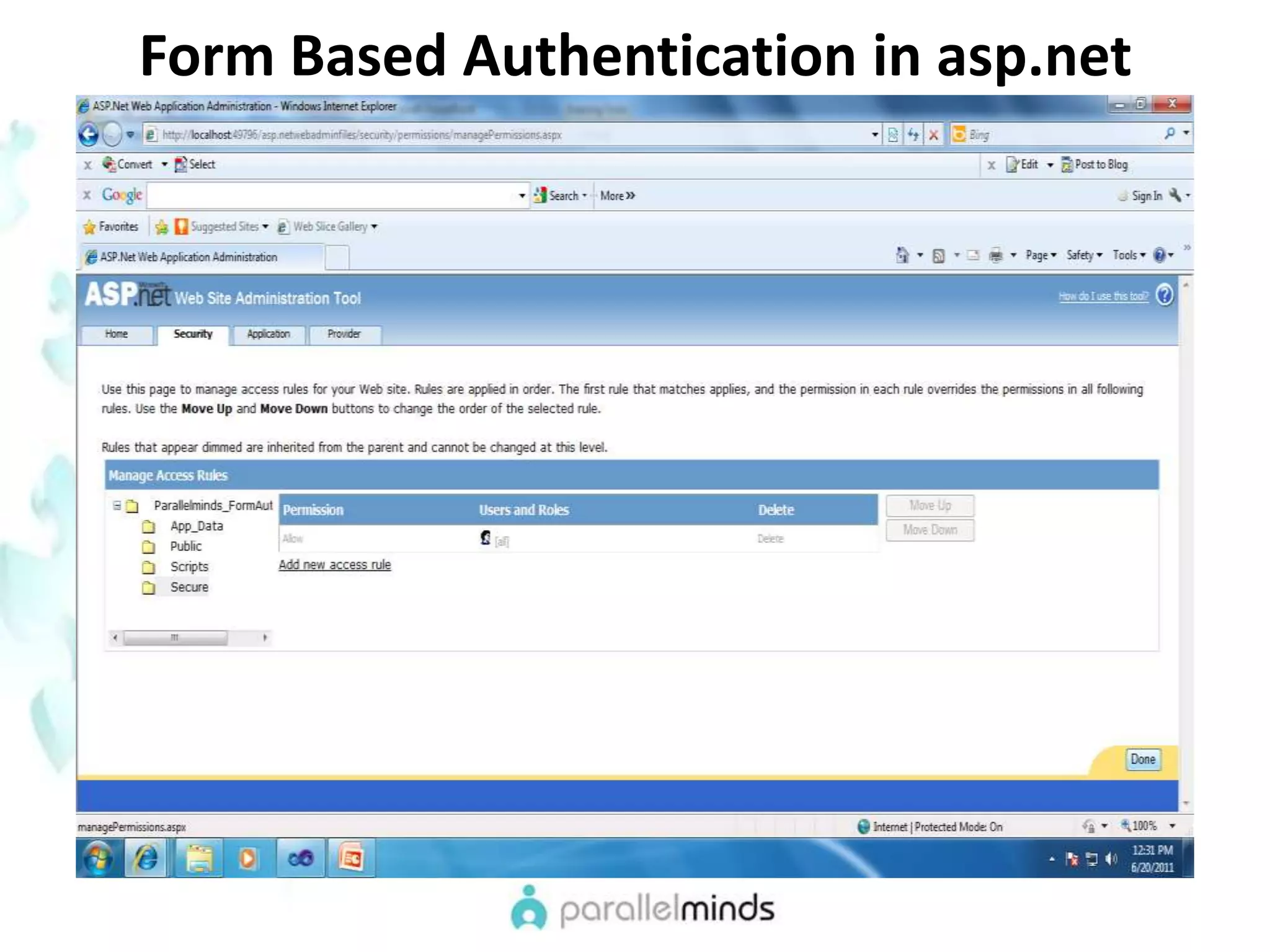
Task: Open the Provider tab
Action: pyautogui.click(x=344, y=334)
